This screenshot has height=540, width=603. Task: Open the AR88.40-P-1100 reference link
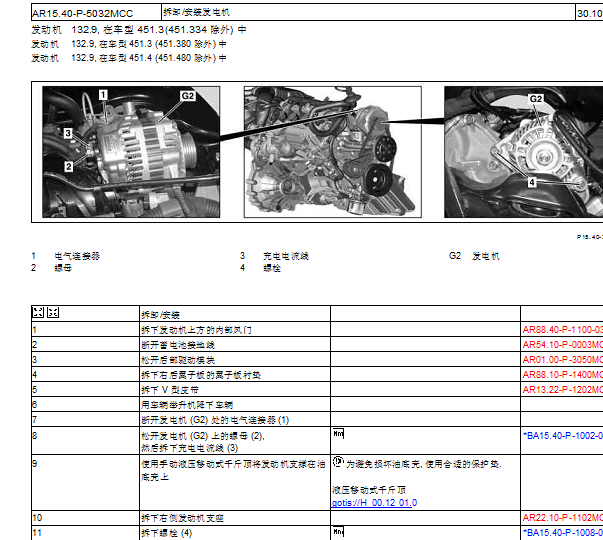[563, 330]
